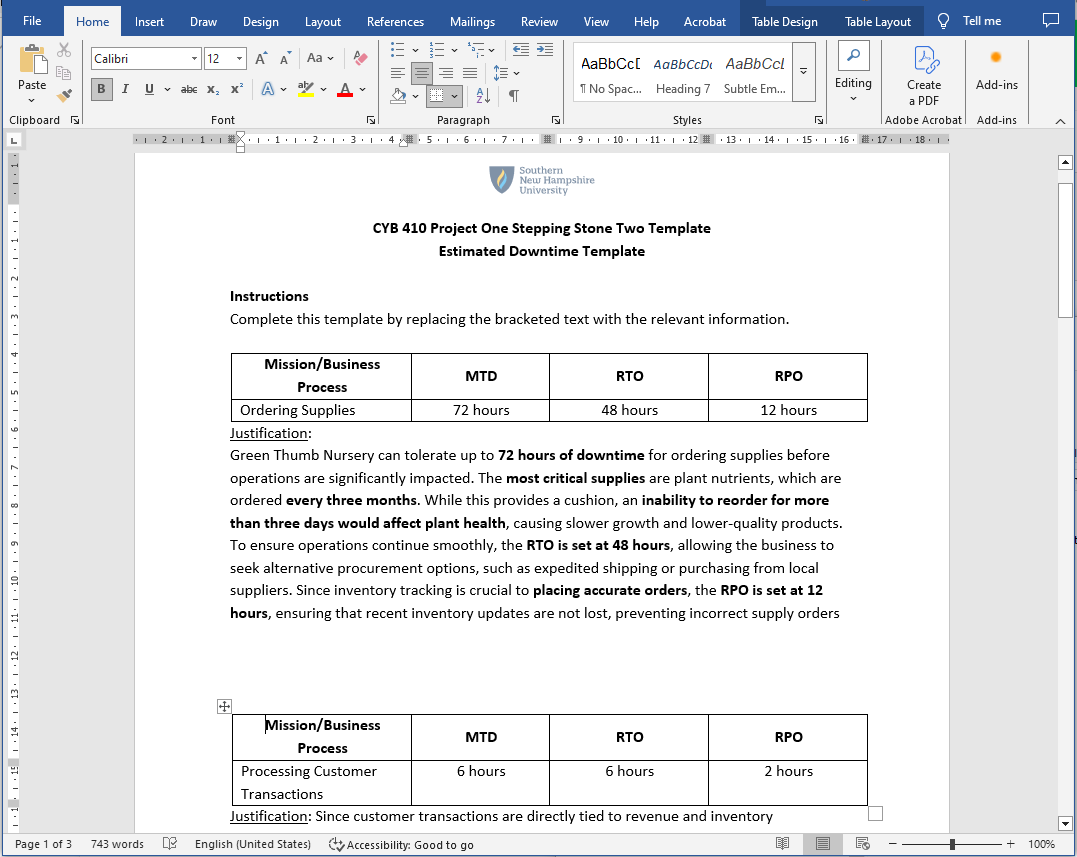1077x857 pixels.
Task: Apply the Heading 7 style
Action: pos(683,73)
